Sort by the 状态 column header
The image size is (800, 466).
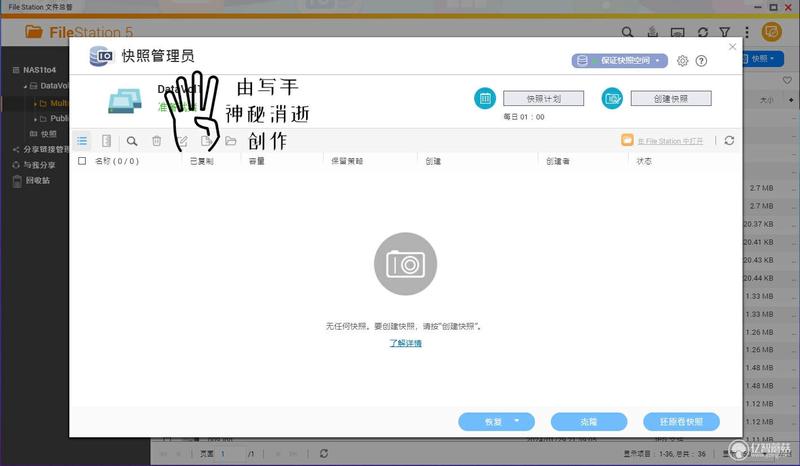[x=644, y=161]
